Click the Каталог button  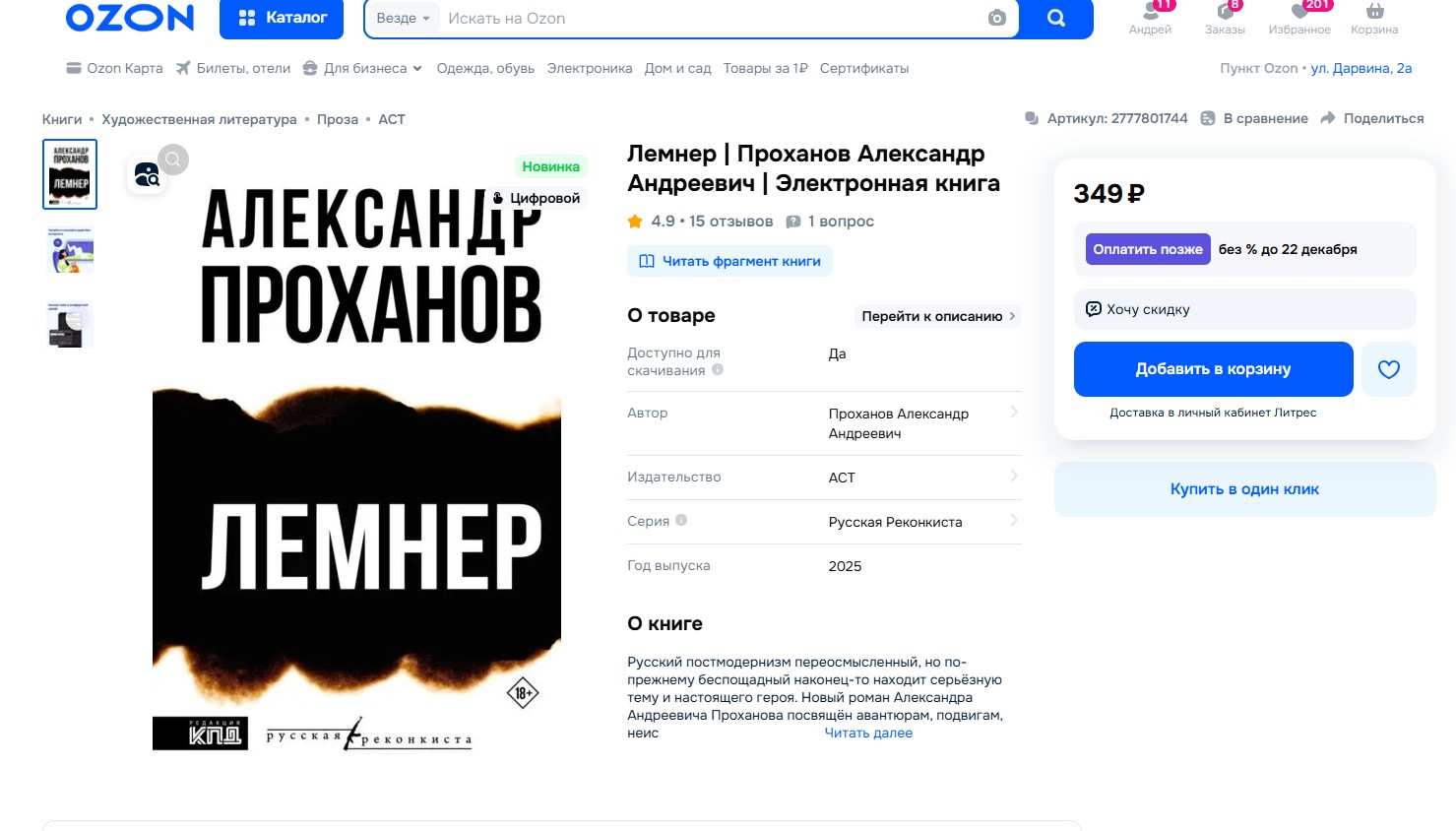click(x=282, y=18)
